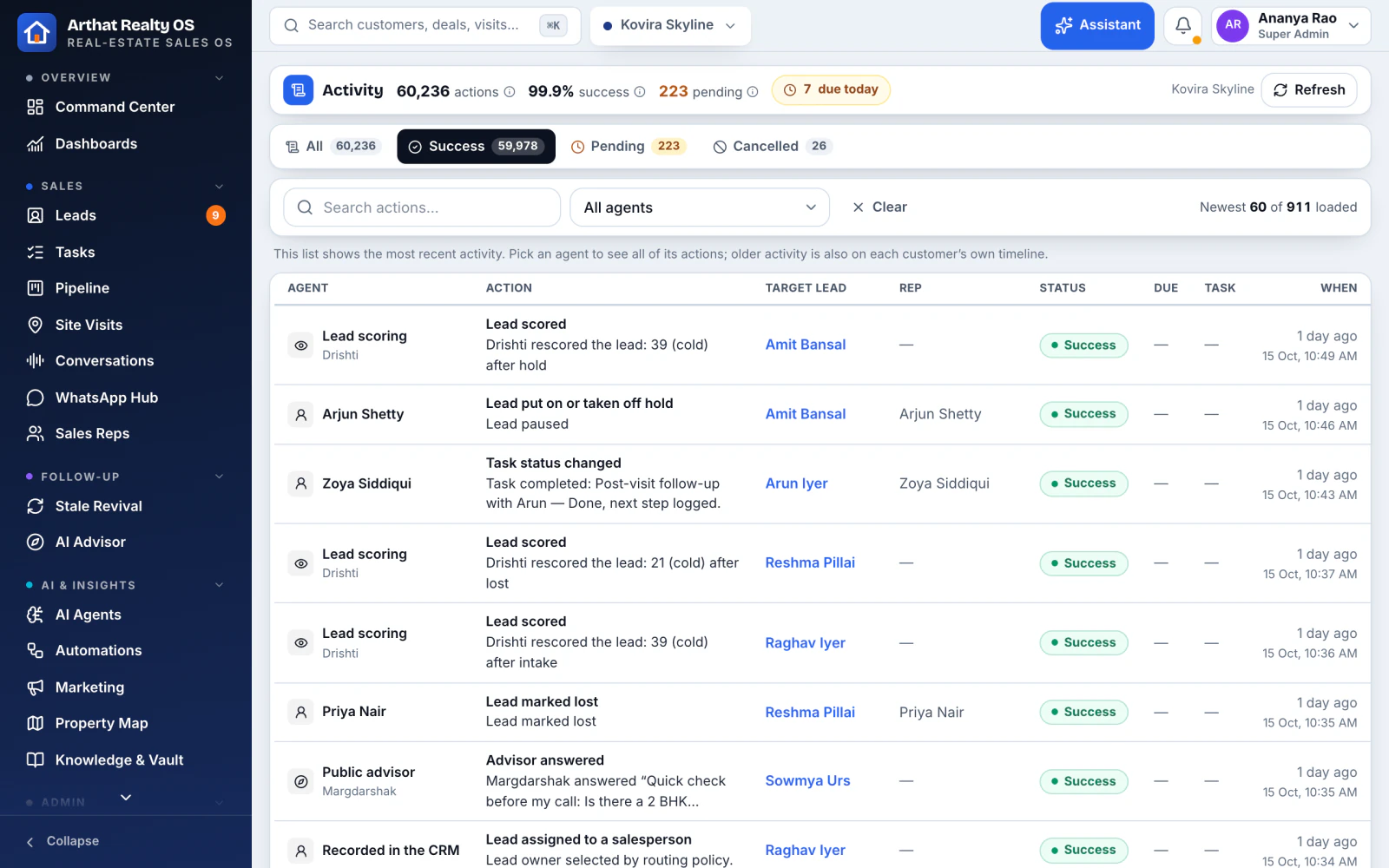Viewport: 1389px width, 868px height.
Task: Open Dashboards chart icon
Action: pos(35,144)
